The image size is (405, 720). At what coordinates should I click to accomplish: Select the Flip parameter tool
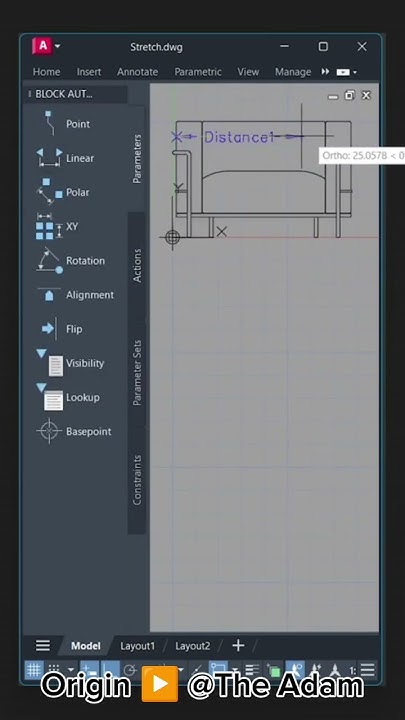[x=61, y=329]
